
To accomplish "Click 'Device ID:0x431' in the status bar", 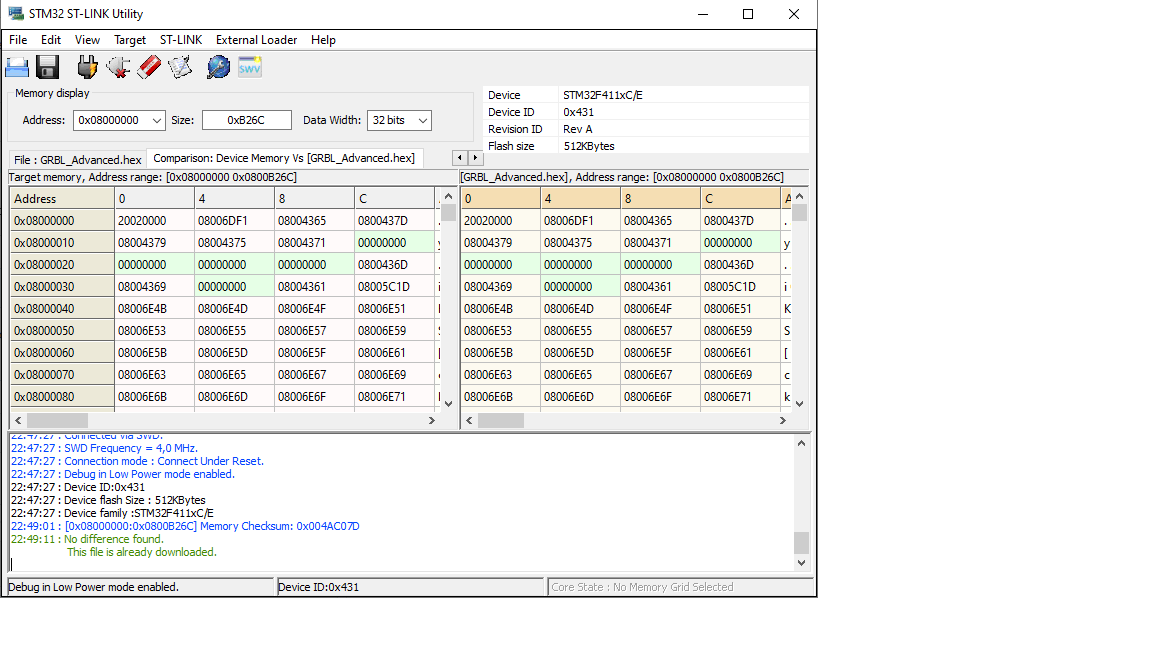I will tap(319, 587).
